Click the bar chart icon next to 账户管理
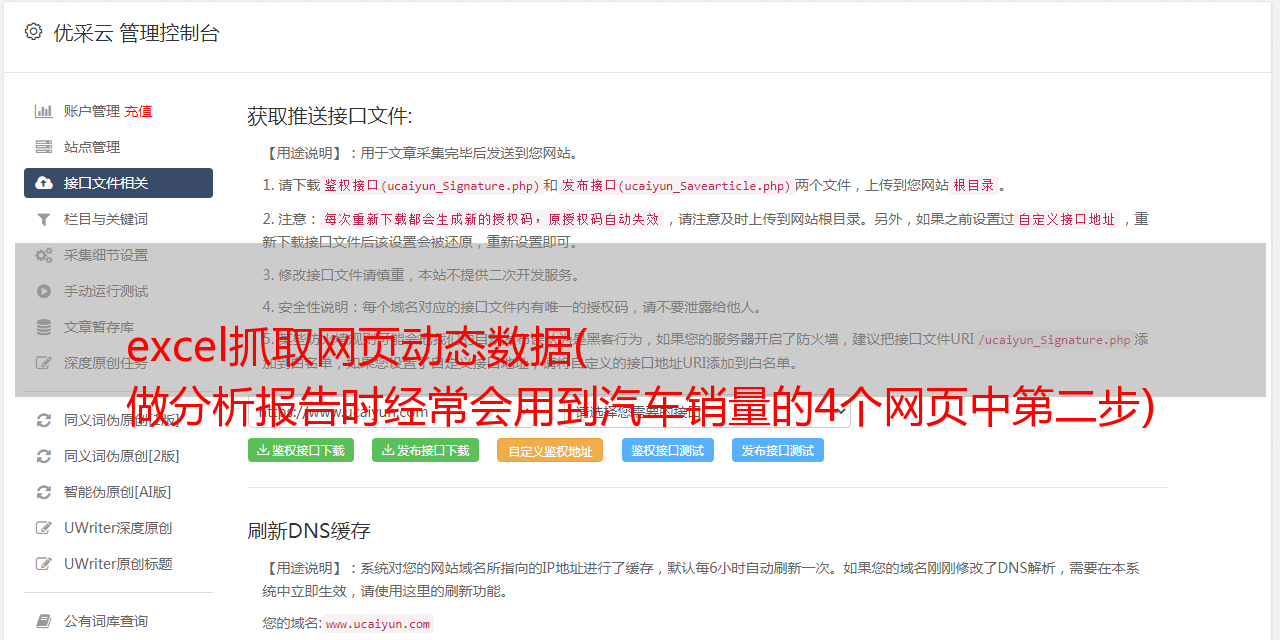This screenshot has width=1280, height=640. [x=44, y=111]
